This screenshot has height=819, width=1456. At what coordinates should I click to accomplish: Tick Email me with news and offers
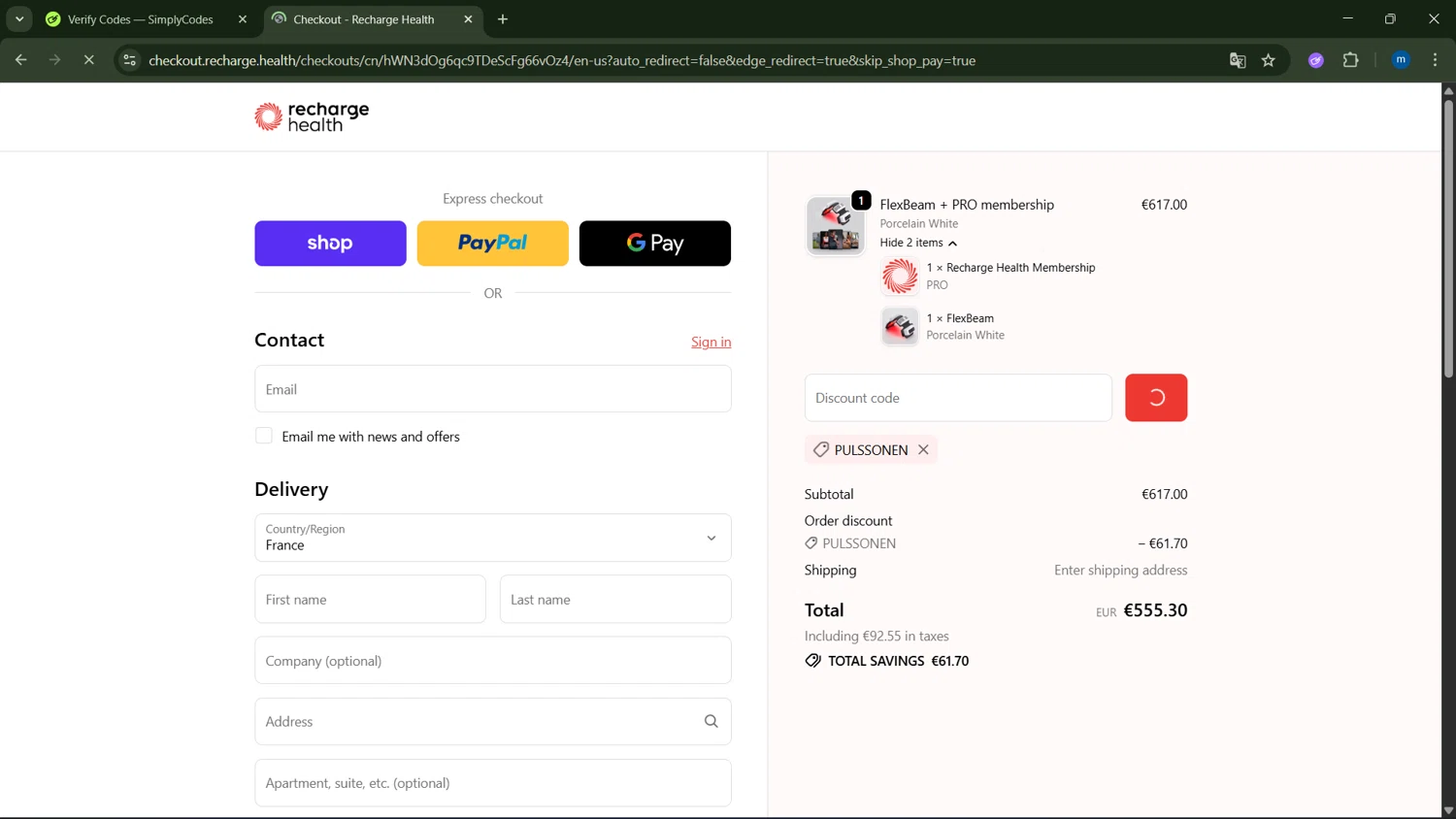pos(264,436)
